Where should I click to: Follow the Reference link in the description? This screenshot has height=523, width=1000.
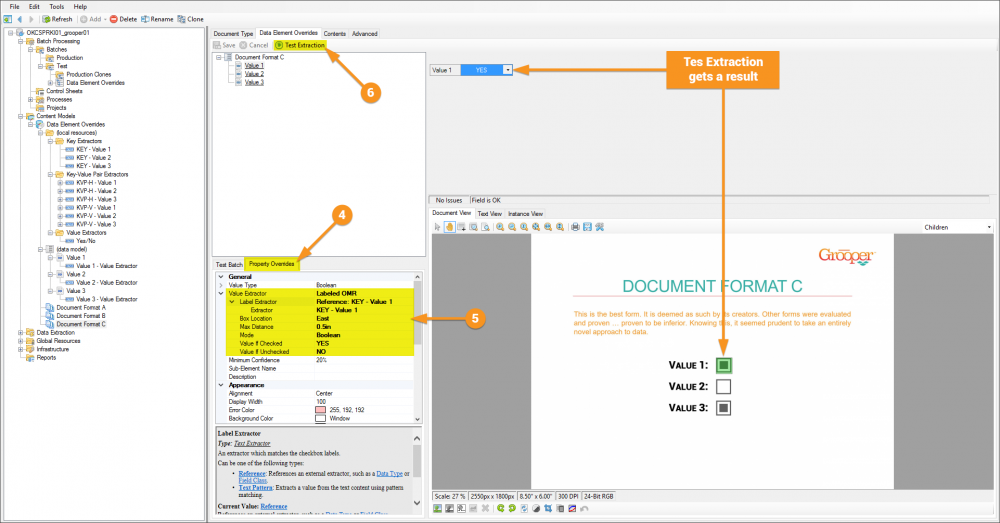click(x=252, y=473)
